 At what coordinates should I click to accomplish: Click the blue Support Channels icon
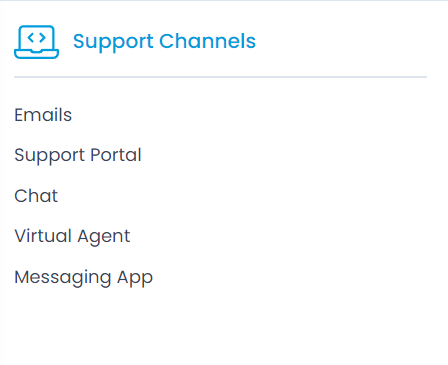tap(36, 42)
